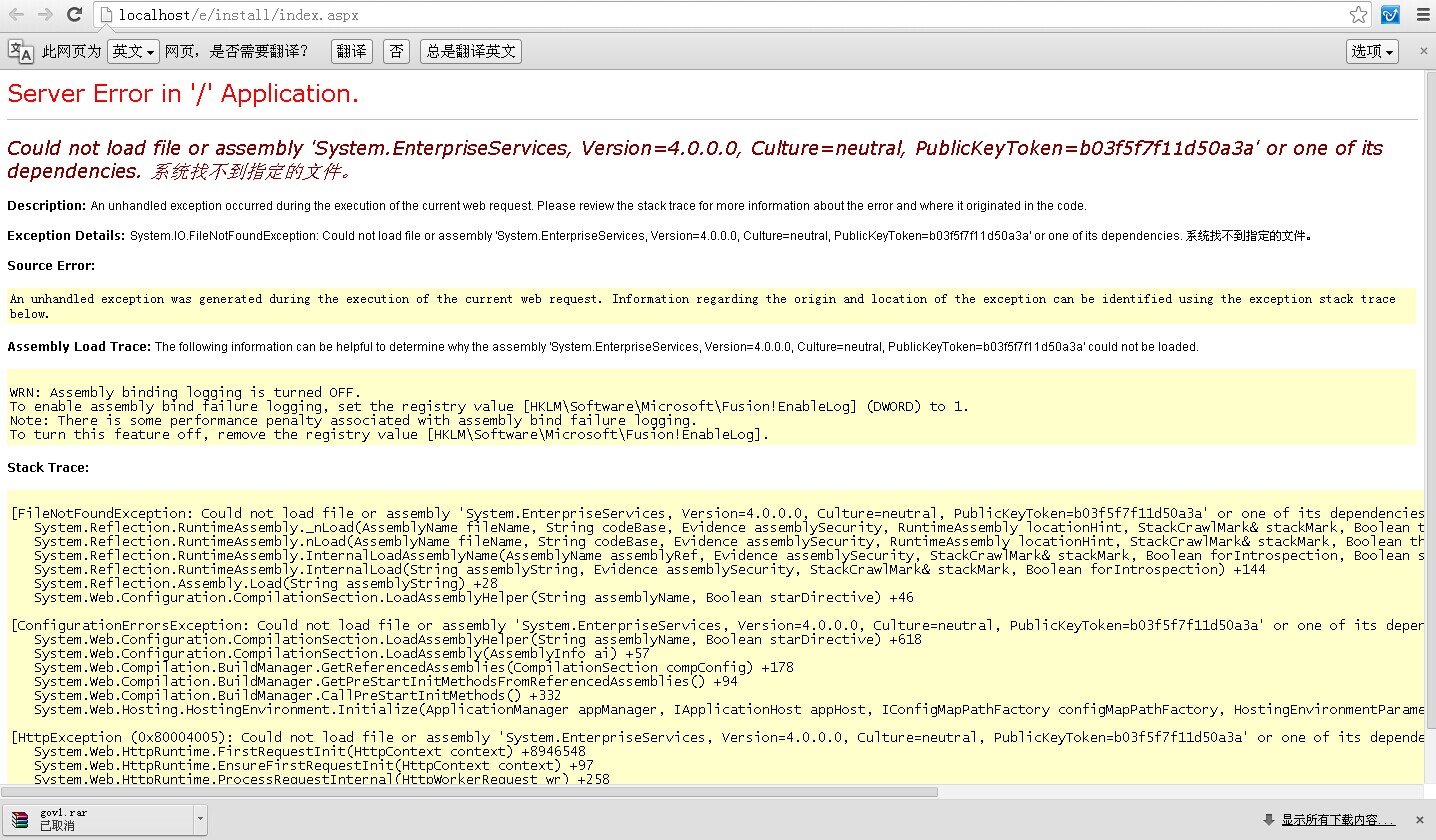Viewport: 1436px width, 840px height.
Task: Click the browser back arrow
Action: point(16,15)
